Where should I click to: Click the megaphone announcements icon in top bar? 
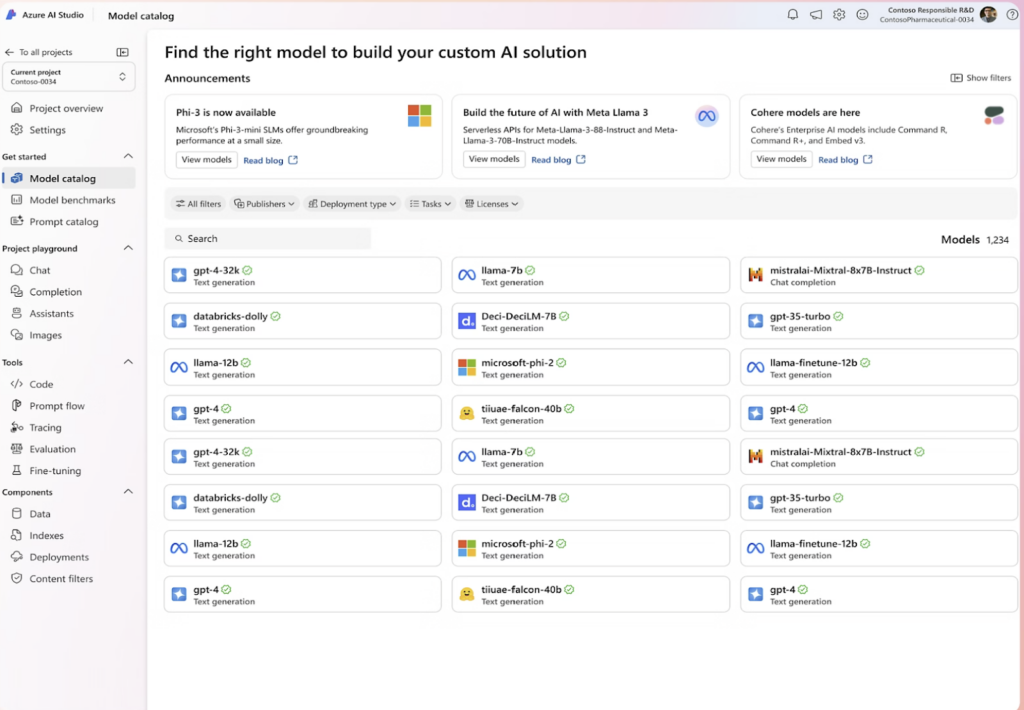point(816,14)
